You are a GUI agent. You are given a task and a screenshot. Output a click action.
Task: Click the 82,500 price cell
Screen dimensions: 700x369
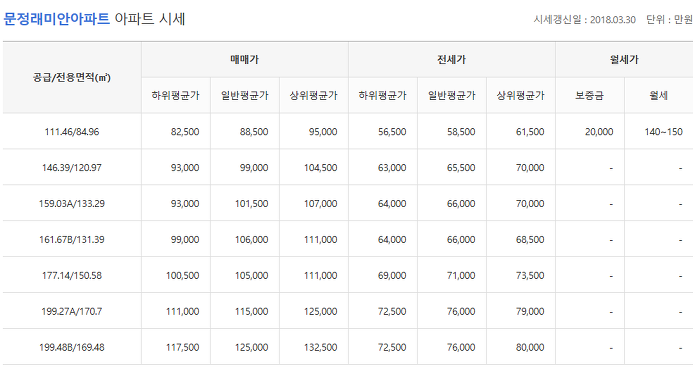tap(185, 132)
